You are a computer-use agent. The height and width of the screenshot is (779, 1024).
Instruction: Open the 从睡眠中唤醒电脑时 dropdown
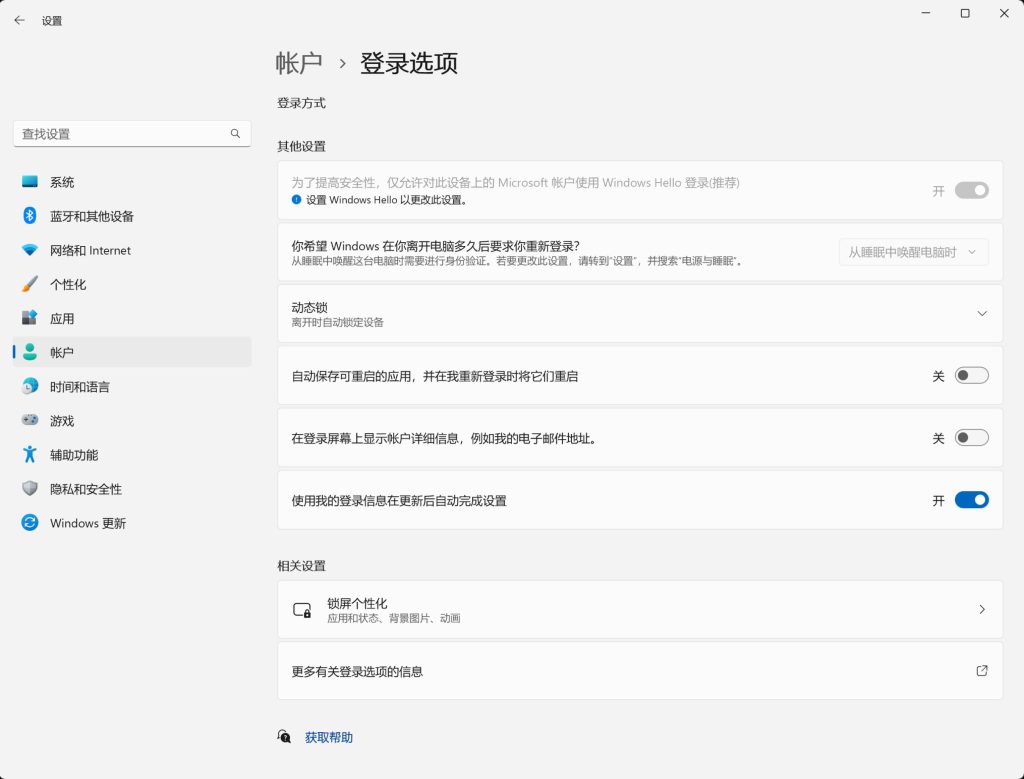pos(913,252)
